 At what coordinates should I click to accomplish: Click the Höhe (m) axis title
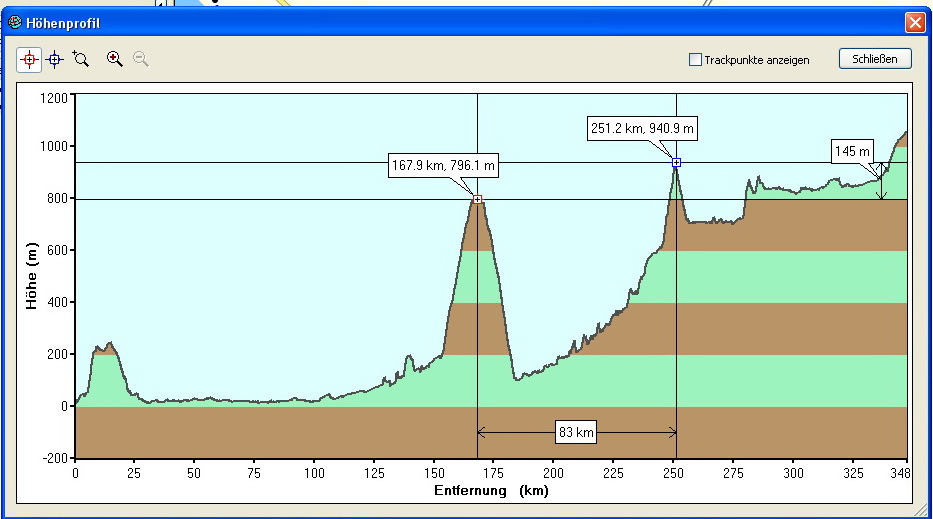[x=32, y=276]
